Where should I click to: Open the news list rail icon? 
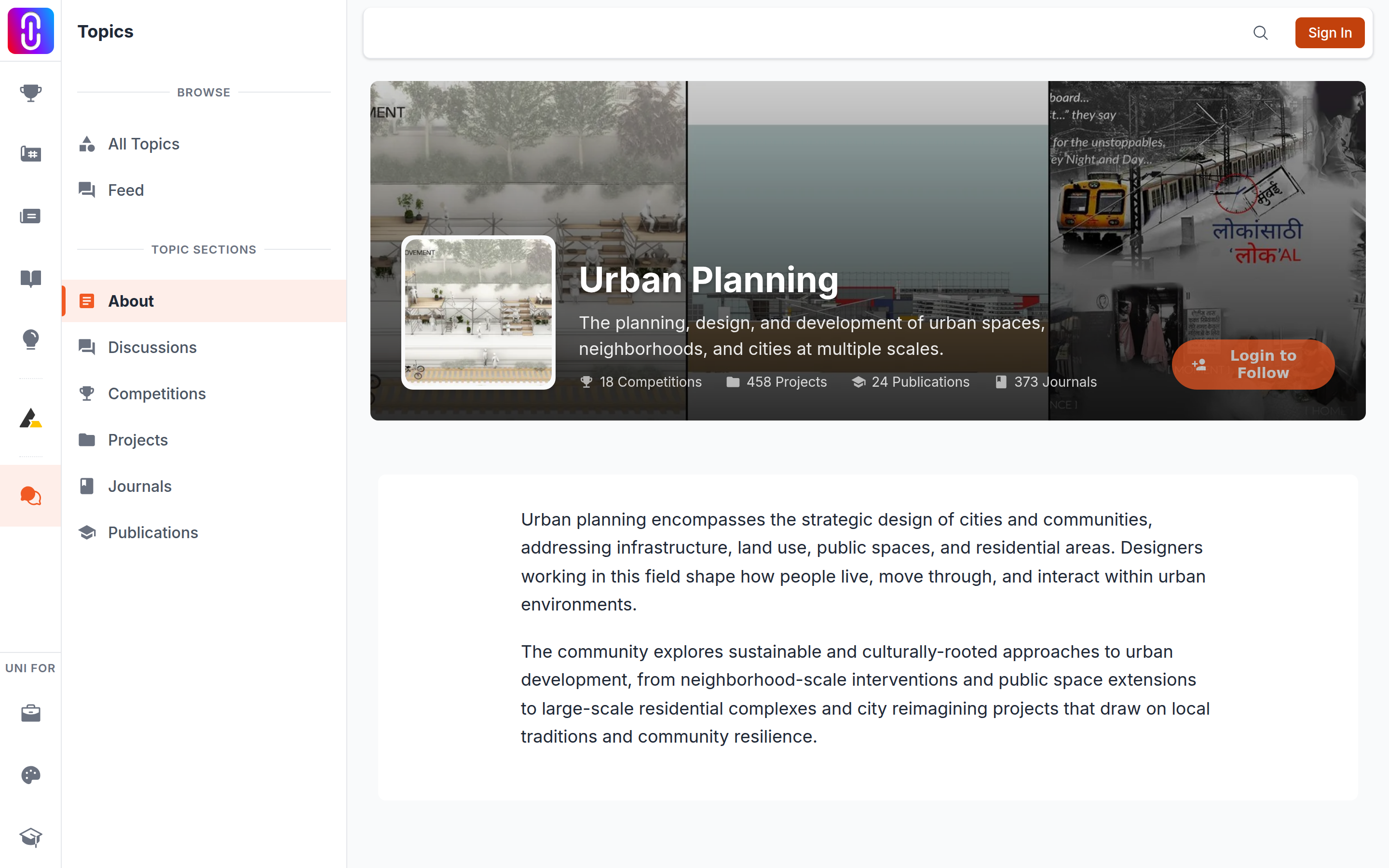pos(30,216)
